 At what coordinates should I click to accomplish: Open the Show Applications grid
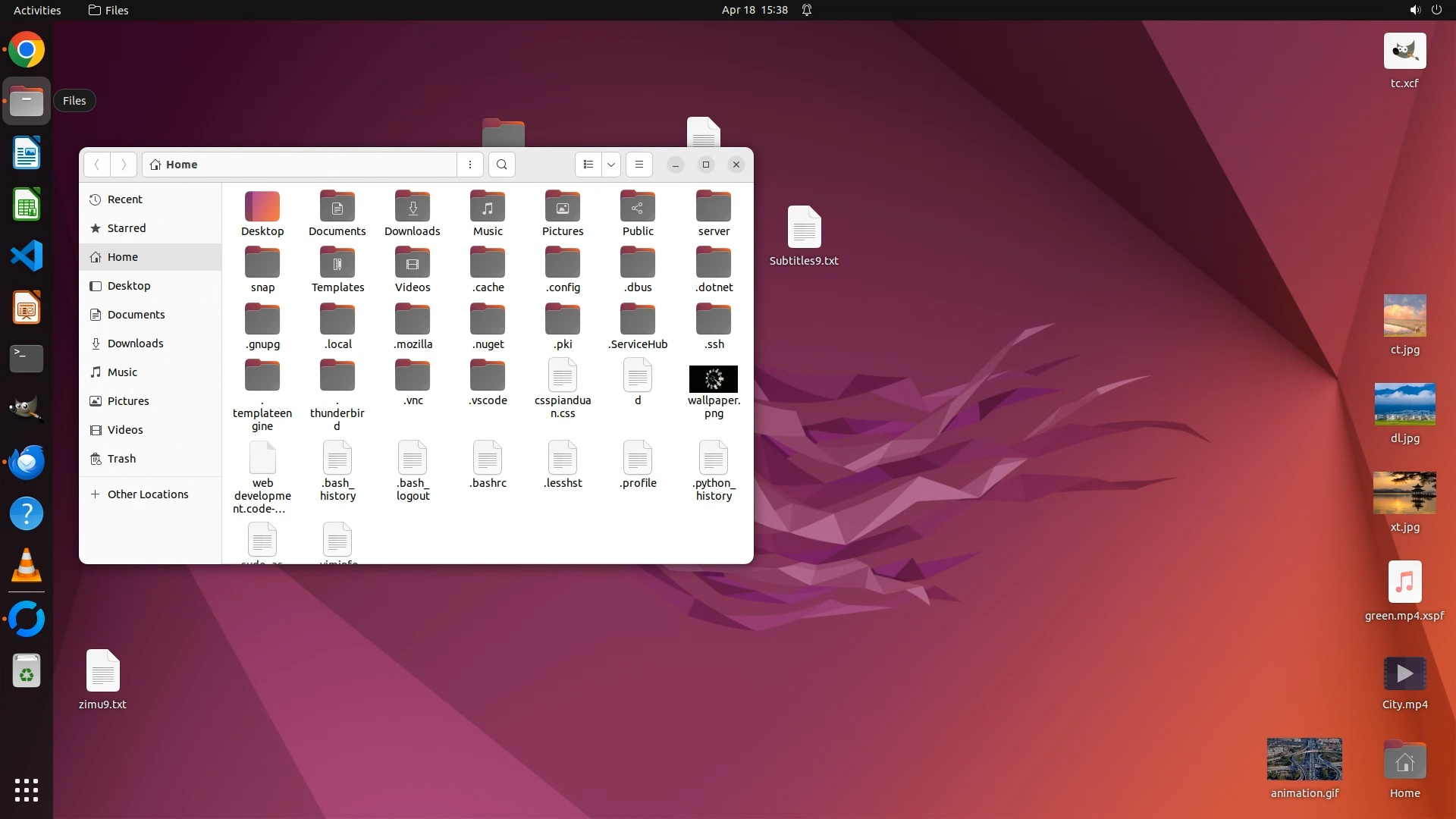27,790
